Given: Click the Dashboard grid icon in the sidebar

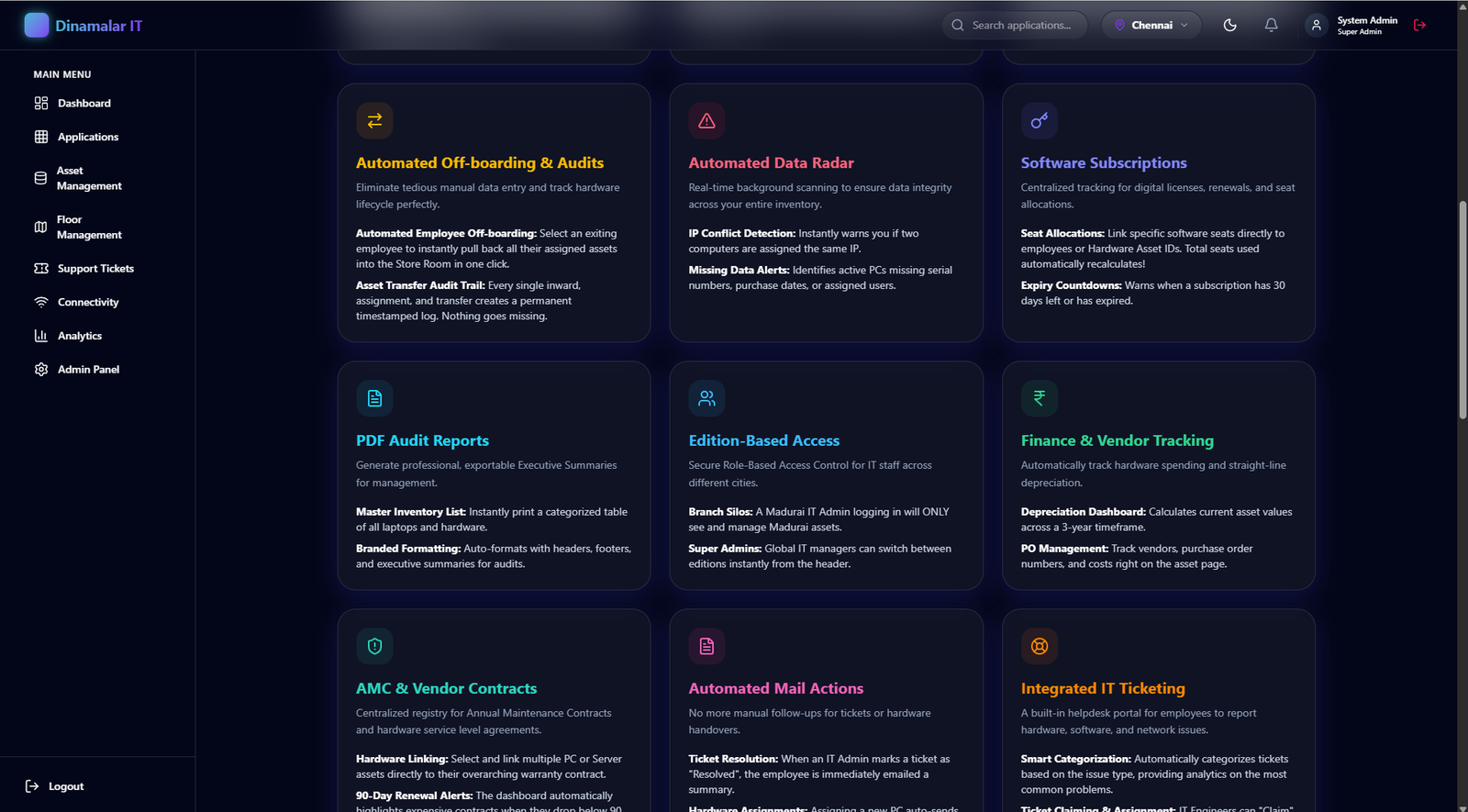Looking at the screenshot, I should [x=41, y=104].
